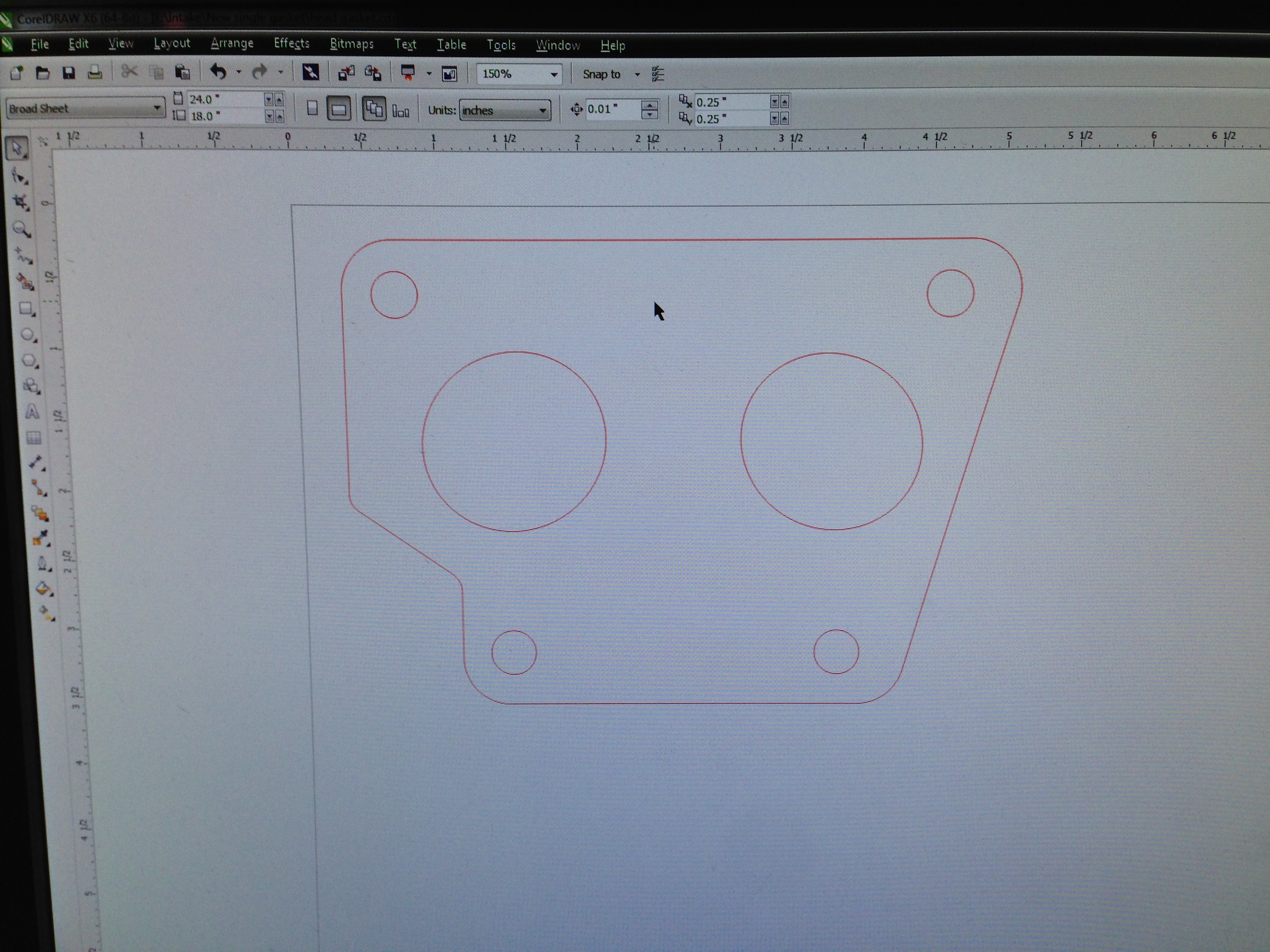Screen dimensions: 1270x952
Task: Select the Rectangle tool
Action: tap(27, 309)
